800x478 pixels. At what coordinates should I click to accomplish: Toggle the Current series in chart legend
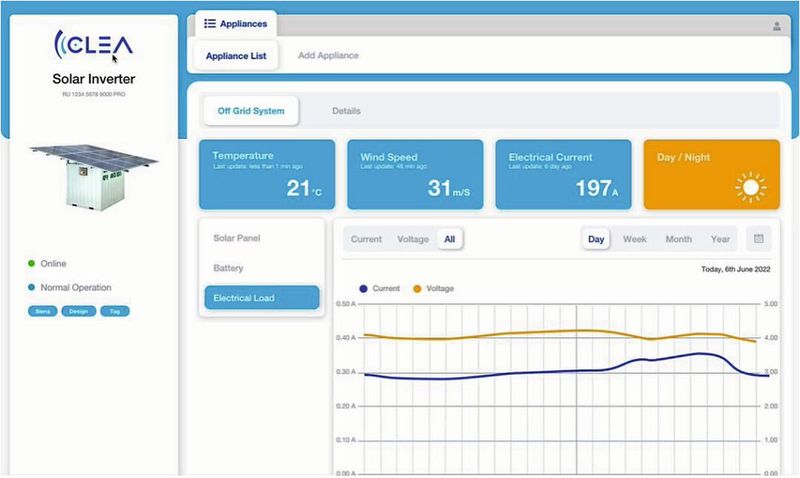pos(380,288)
